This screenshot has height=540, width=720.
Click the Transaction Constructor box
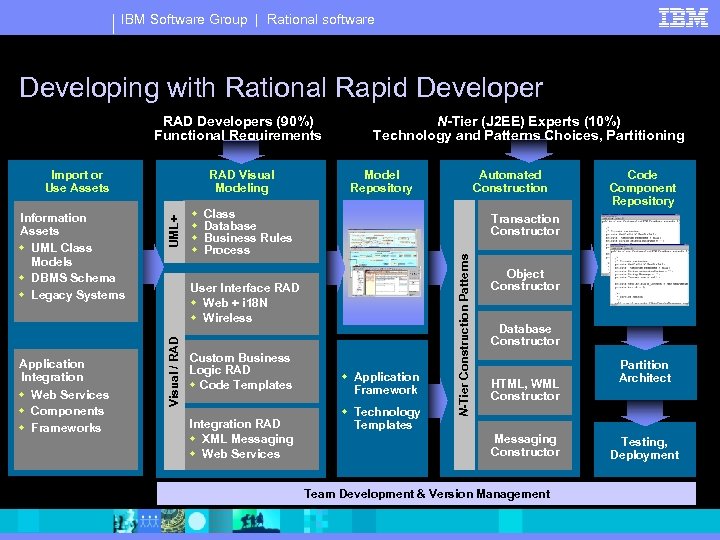[x=525, y=225]
